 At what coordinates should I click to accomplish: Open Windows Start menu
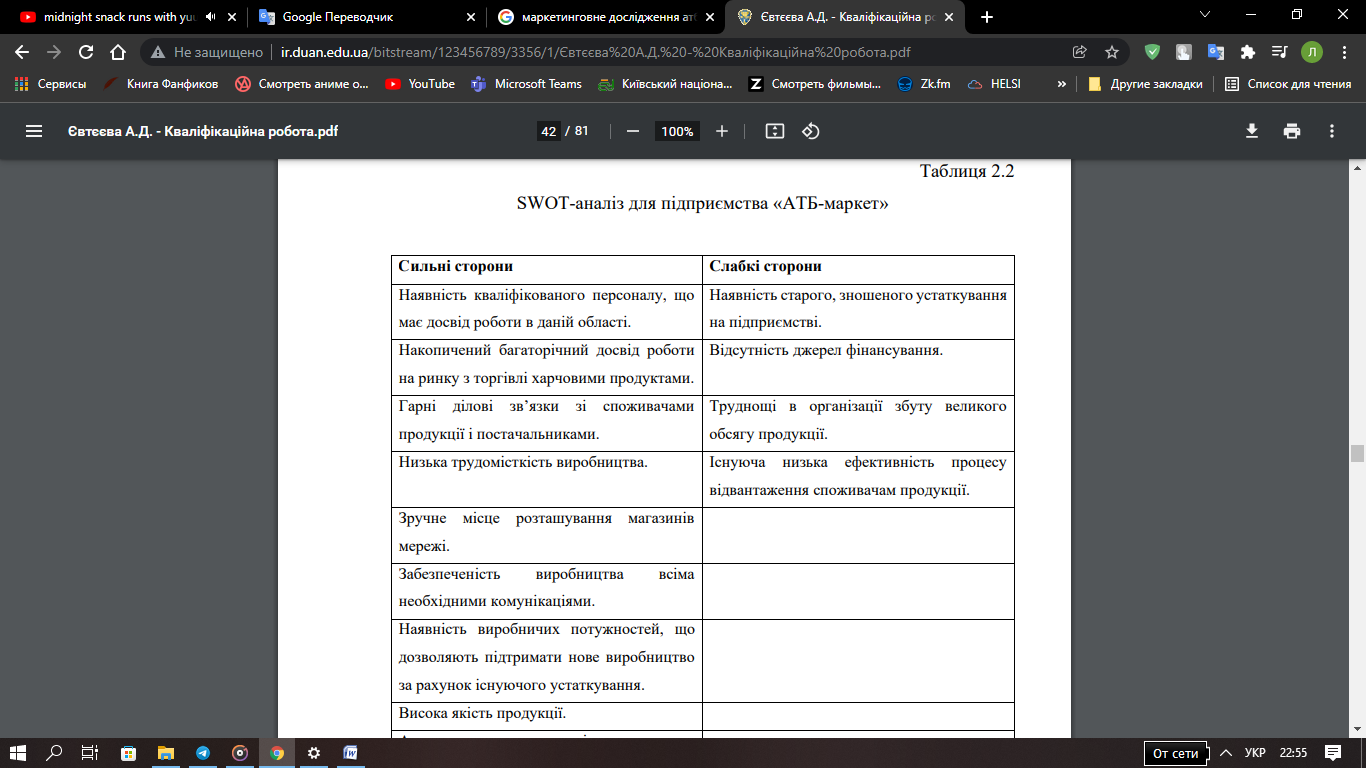tap(18, 753)
